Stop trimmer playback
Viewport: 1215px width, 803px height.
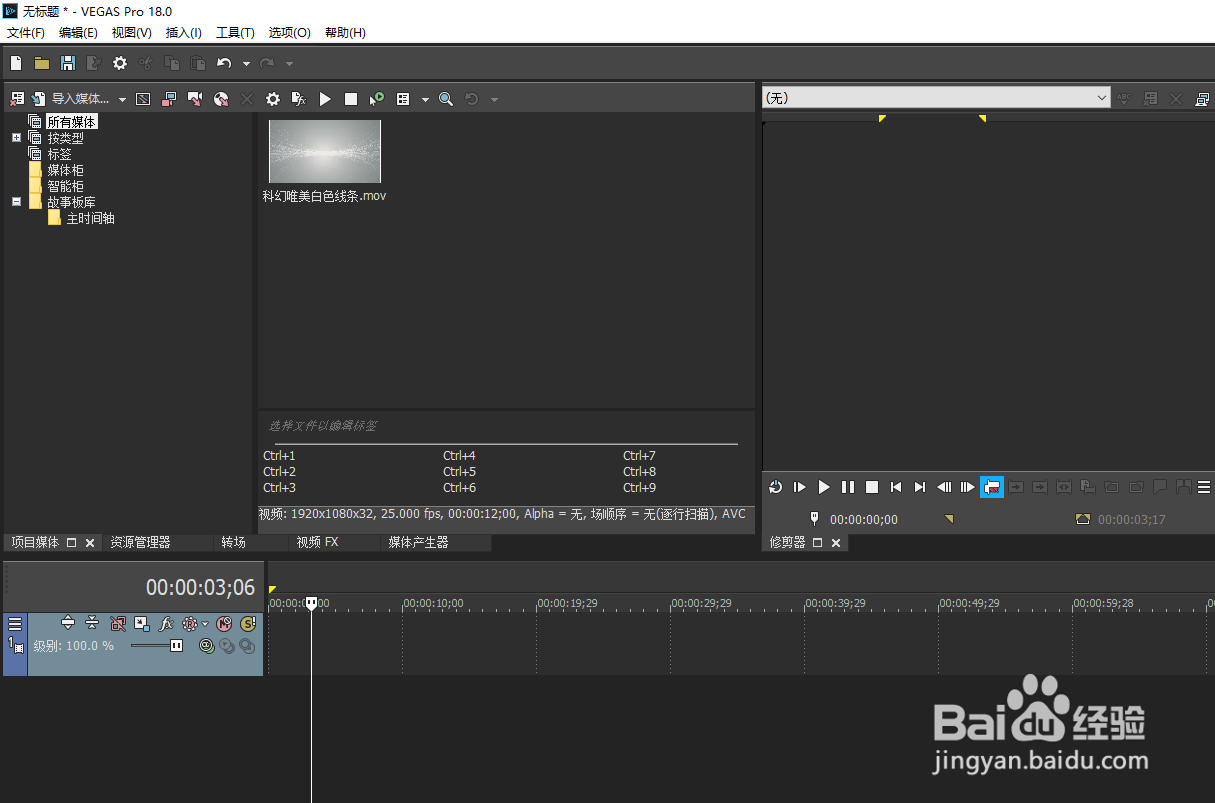coord(872,487)
